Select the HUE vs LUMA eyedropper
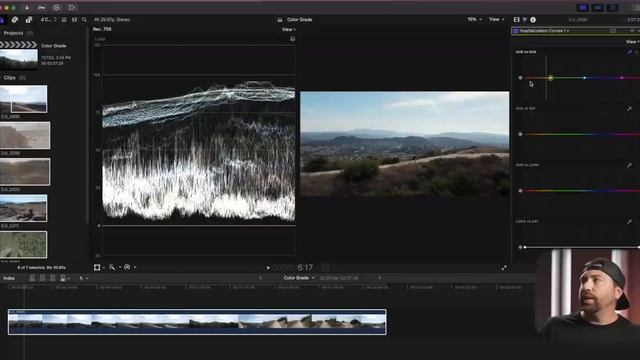This screenshot has width=640, height=360. point(629,165)
